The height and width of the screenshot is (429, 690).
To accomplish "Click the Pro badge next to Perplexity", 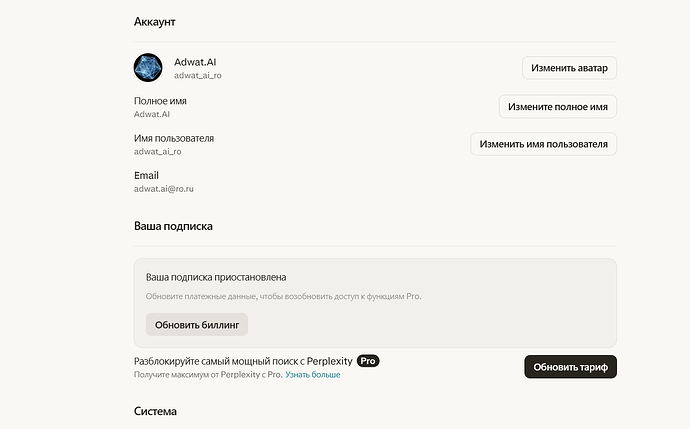I will point(368,360).
